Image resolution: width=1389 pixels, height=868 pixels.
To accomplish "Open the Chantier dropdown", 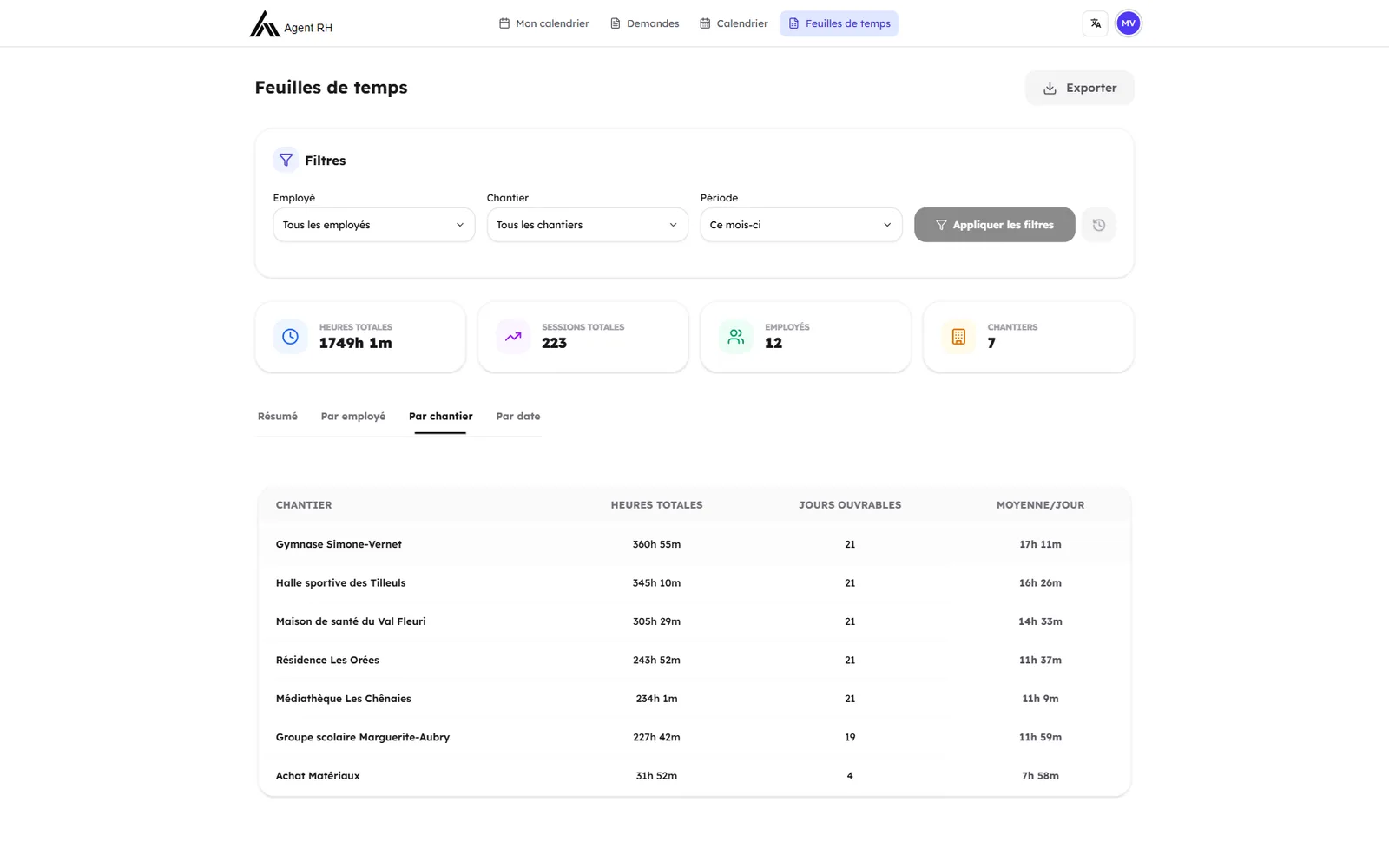I will [x=588, y=225].
